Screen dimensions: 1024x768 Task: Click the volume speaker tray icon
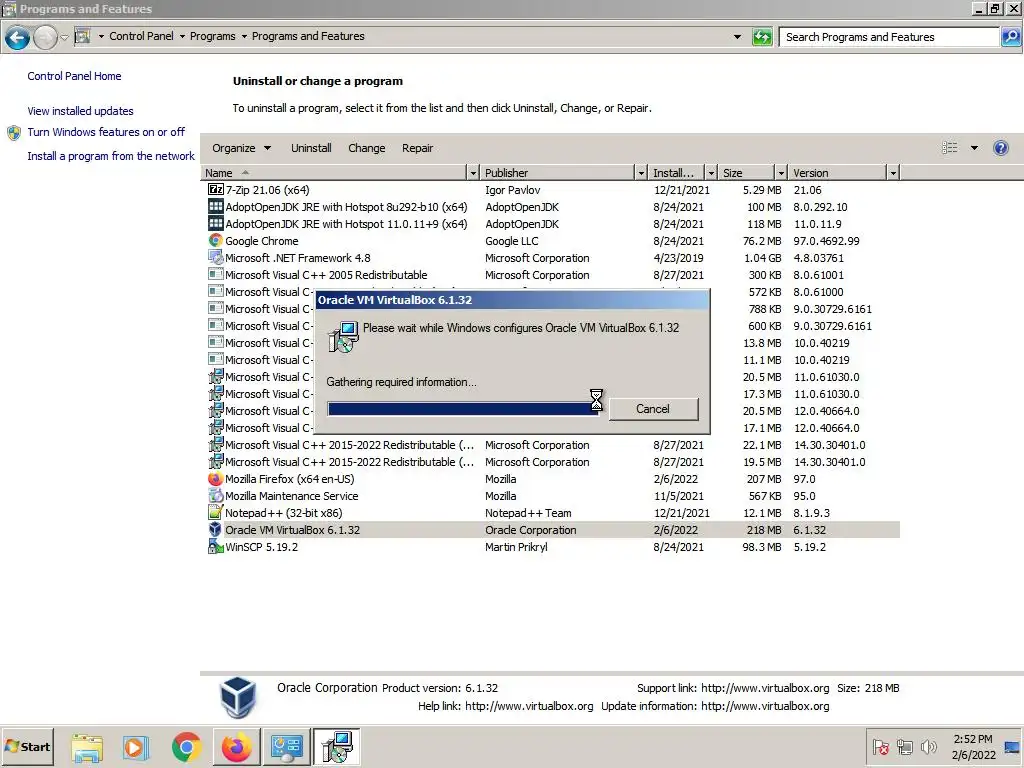pyautogui.click(x=928, y=747)
